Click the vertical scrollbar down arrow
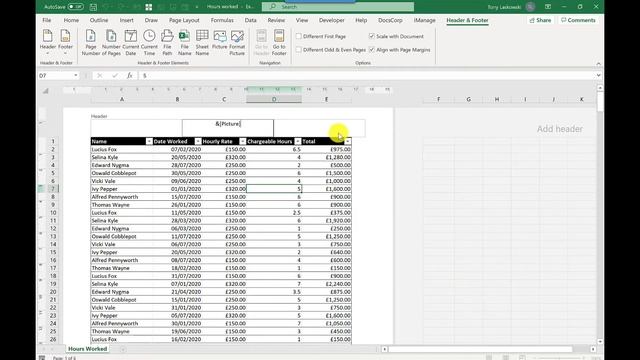 pyautogui.click(x=600, y=342)
